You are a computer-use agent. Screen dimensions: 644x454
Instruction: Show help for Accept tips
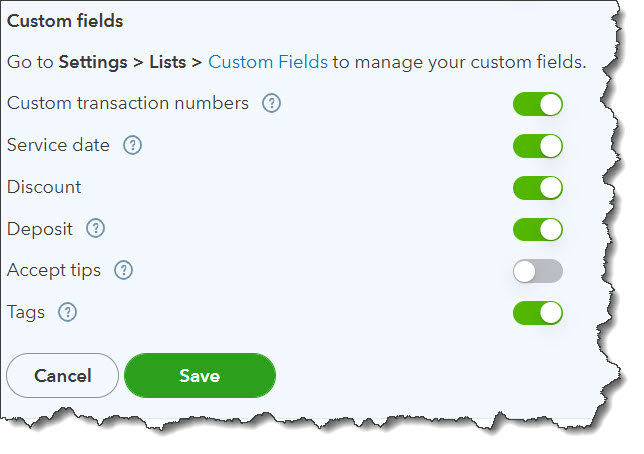point(123,270)
